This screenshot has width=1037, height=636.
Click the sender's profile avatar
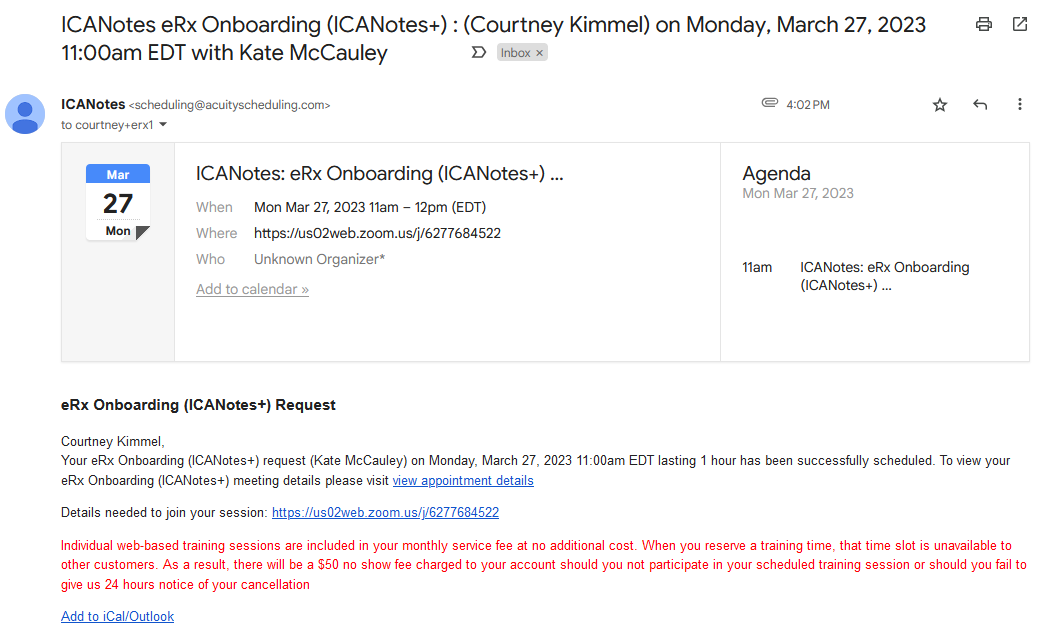(25, 114)
